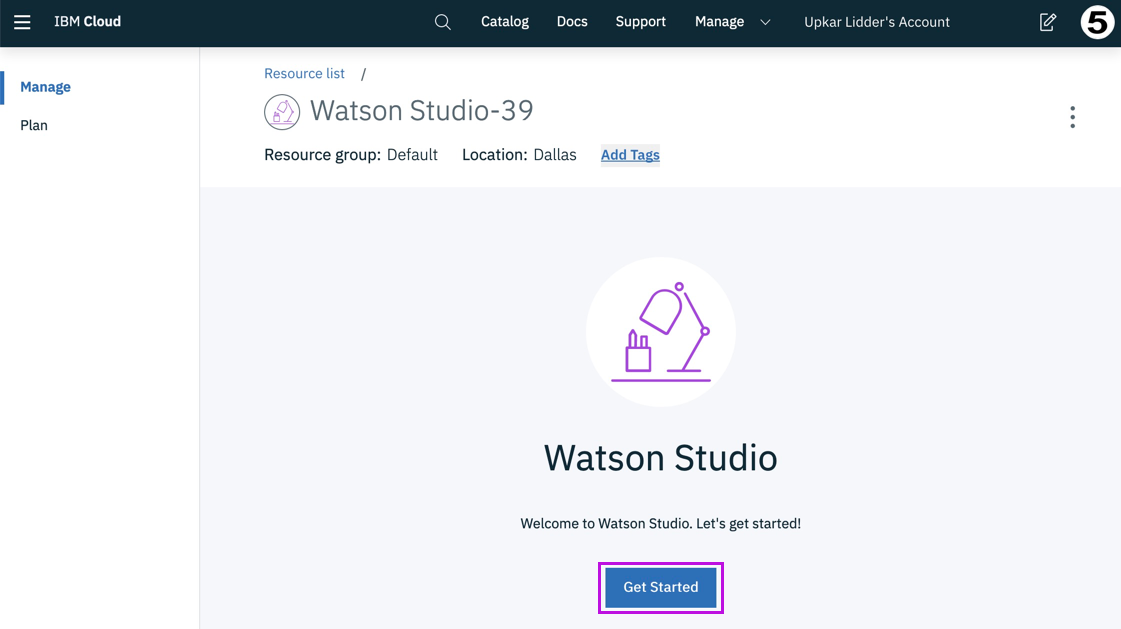Open the edit note icon in header

coord(1047,22)
